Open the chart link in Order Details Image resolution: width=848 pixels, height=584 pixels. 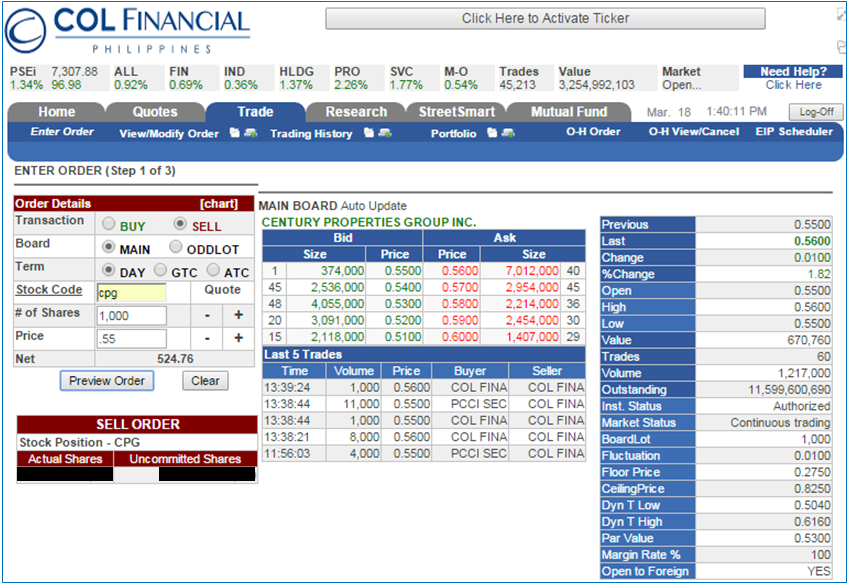[x=218, y=204]
